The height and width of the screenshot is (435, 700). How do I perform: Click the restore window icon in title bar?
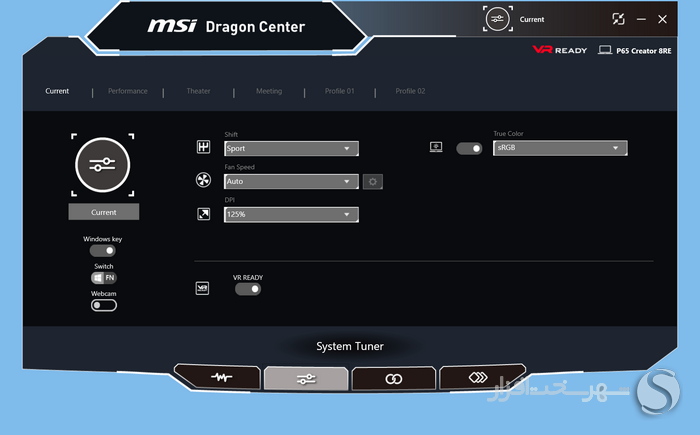[618, 19]
